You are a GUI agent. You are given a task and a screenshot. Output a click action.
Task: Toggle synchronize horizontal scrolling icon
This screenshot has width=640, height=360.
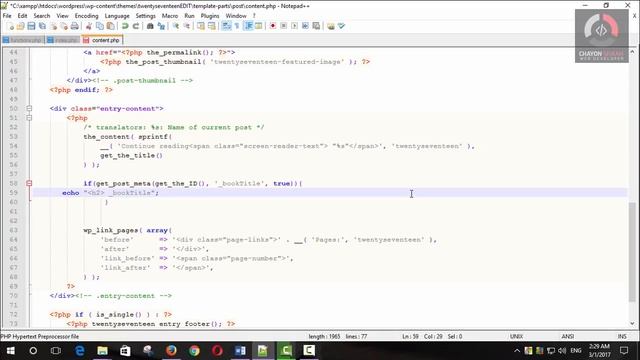(211, 26)
